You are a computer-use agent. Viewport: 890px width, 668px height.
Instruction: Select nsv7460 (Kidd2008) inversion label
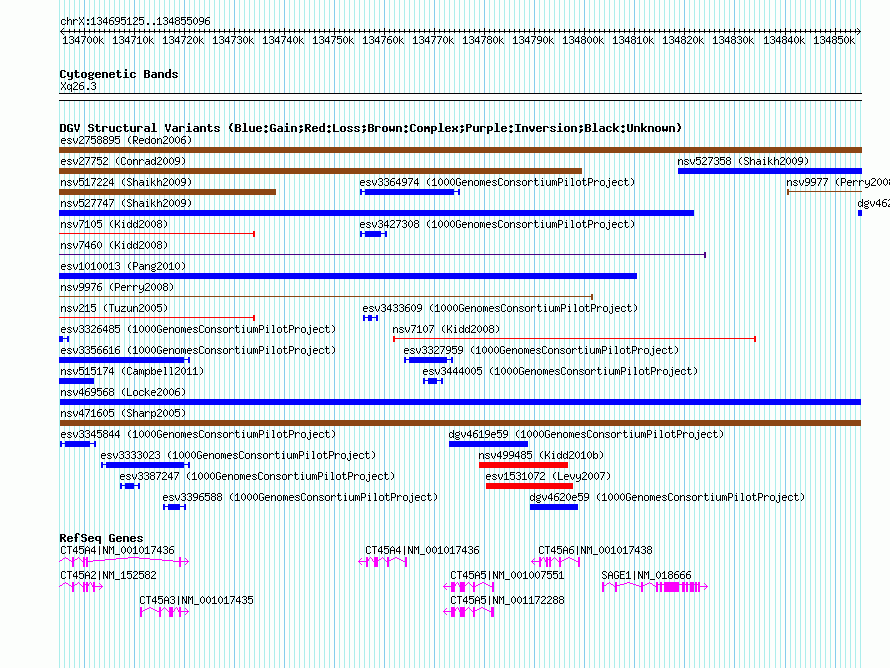114,245
